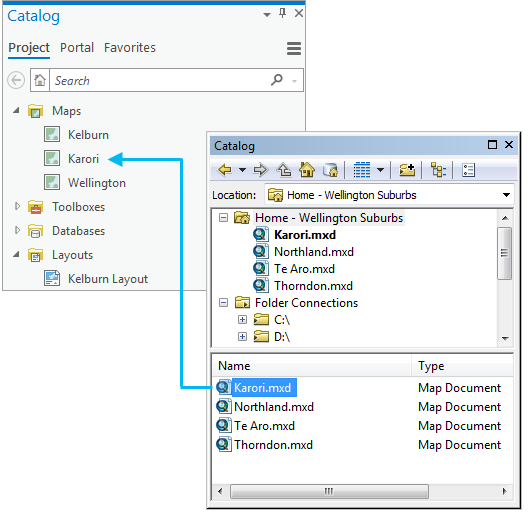Image resolution: width=528 pixels, height=517 pixels.
Task: Click the tree scrollbar down arrow
Action: [505, 338]
